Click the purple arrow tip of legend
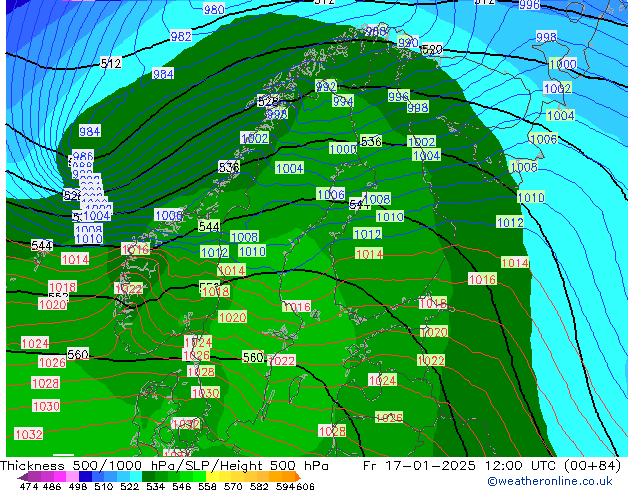634x490 pixels. [23, 477]
